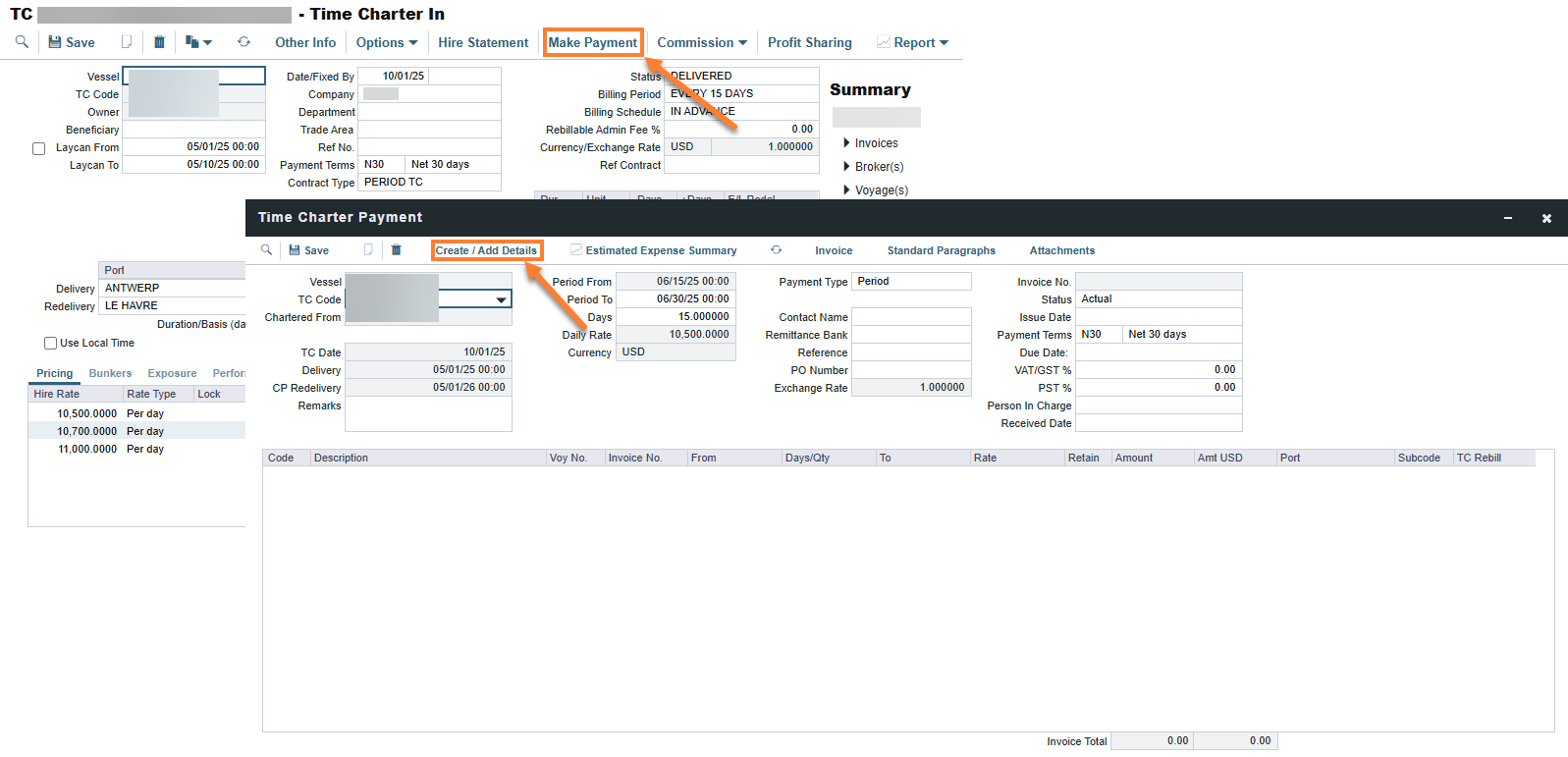This screenshot has height=757, width=1568.
Task: Click the search icon in the Time Charter Payment toolbar
Action: pyautogui.click(x=266, y=250)
